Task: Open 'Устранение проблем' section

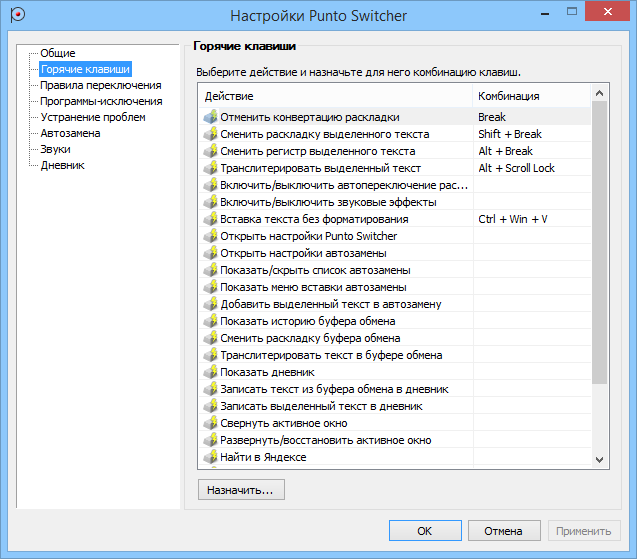Action: click(x=93, y=117)
